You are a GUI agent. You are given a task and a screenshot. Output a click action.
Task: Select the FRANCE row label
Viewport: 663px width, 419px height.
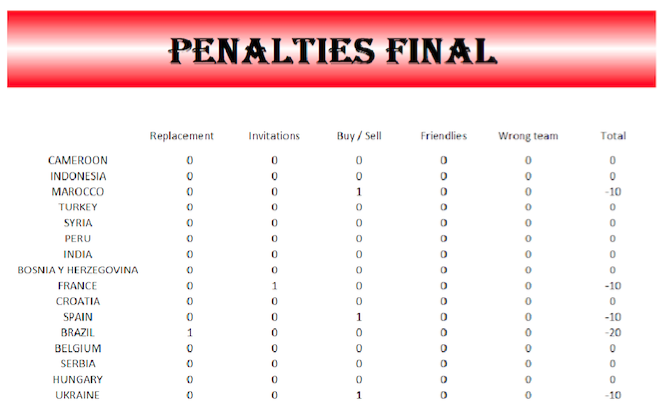(78, 286)
